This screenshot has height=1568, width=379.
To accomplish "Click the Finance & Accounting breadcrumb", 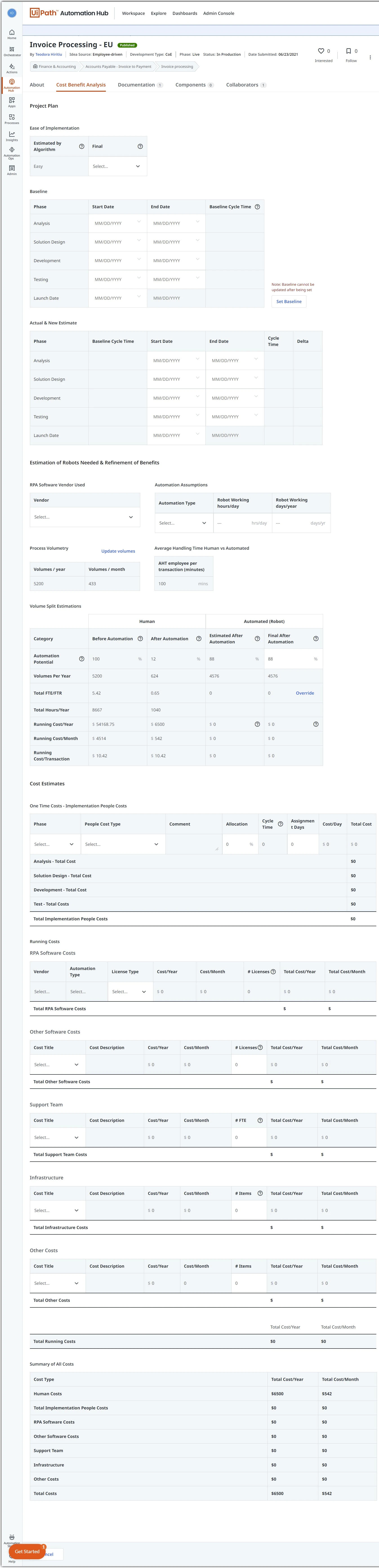I will (55, 66).
